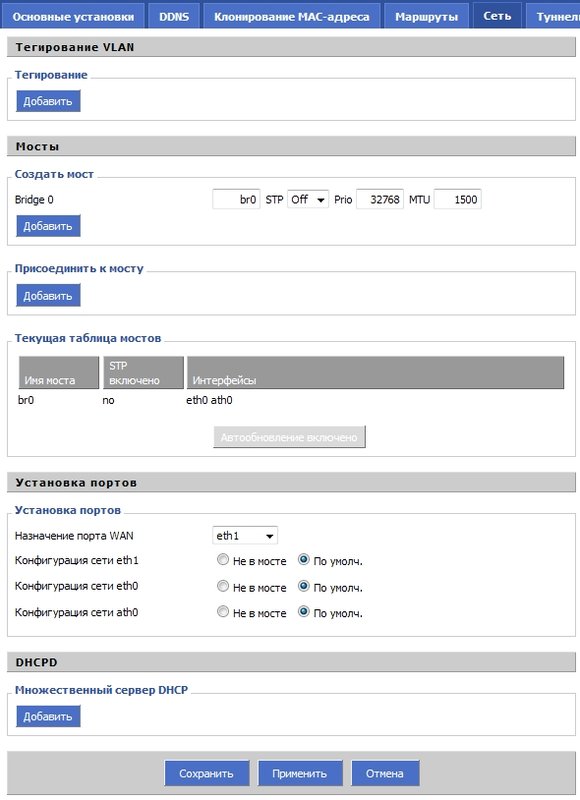Click Добавить under Присоединить к мосту
This screenshot has width=580, height=800.
click(x=48, y=296)
